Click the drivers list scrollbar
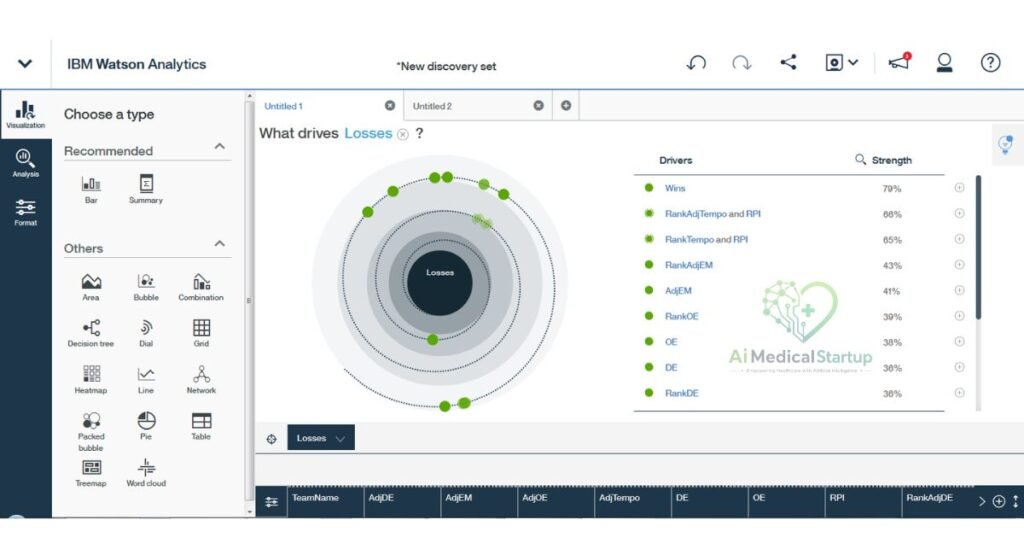This screenshot has width=1024, height=555. [978, 247]
